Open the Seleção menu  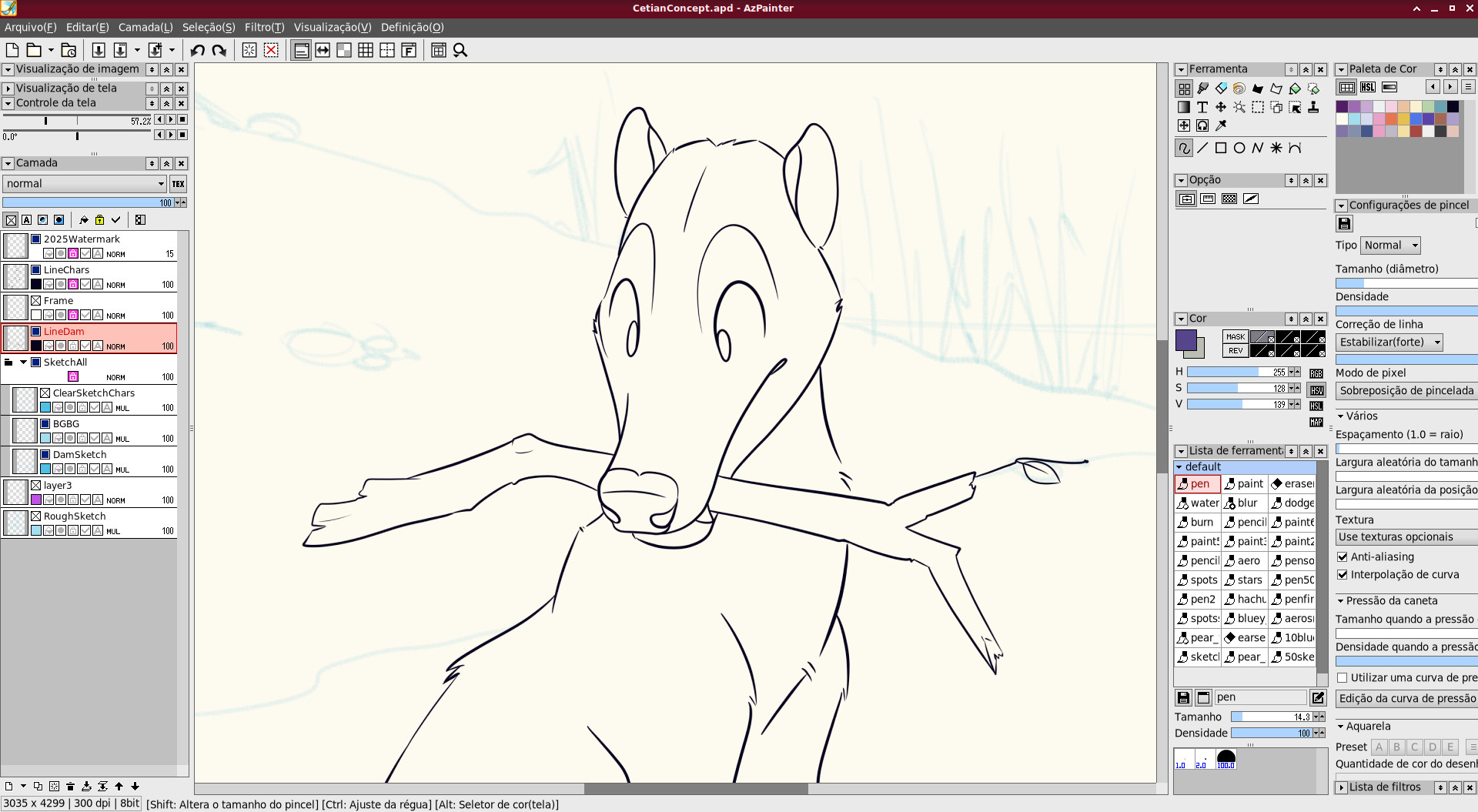[209, 27]
